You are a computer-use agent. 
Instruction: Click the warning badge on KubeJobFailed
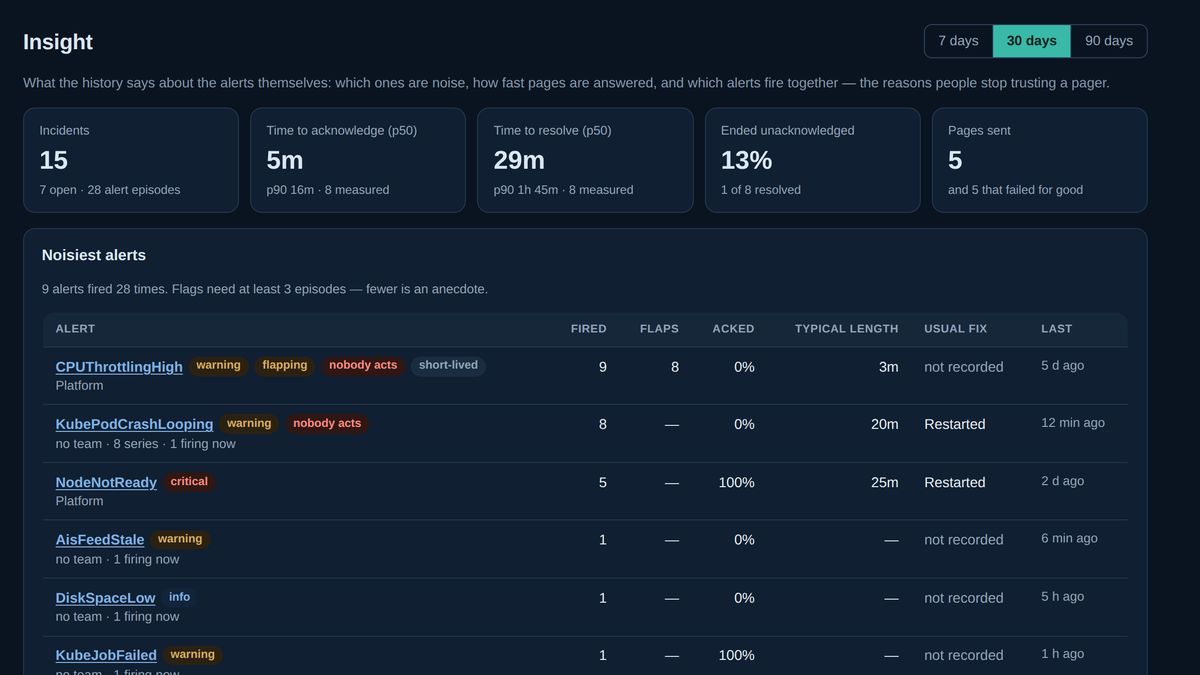click(192, 655)
